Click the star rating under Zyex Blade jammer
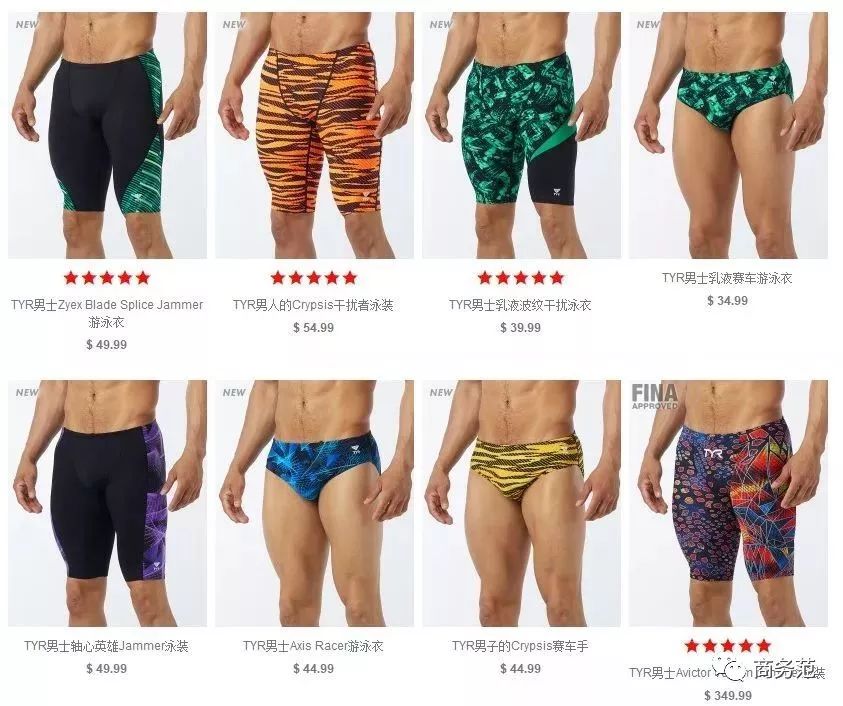 pos(106,278)
